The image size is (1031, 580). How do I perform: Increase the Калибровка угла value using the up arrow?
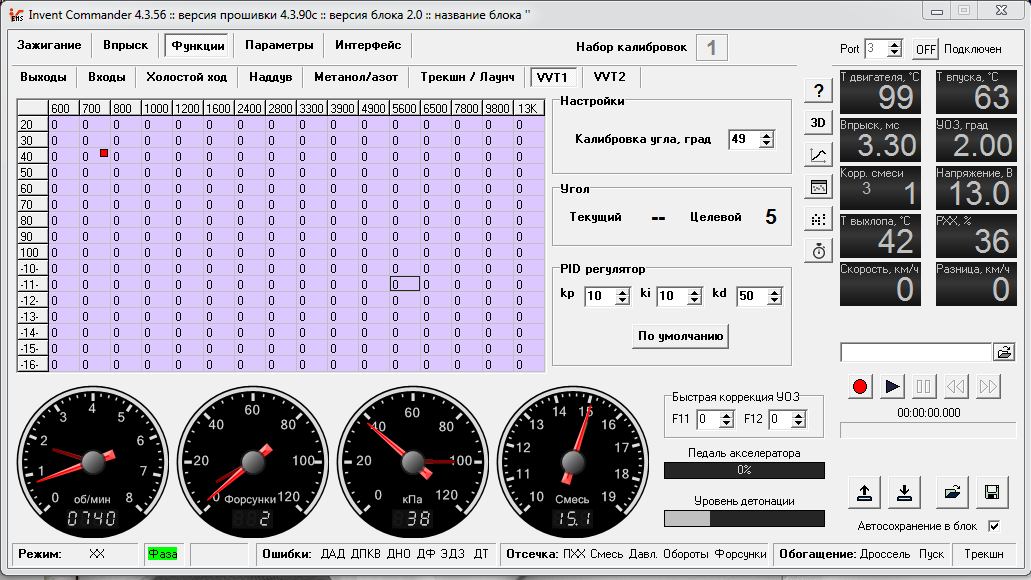[x=767, y=135]
